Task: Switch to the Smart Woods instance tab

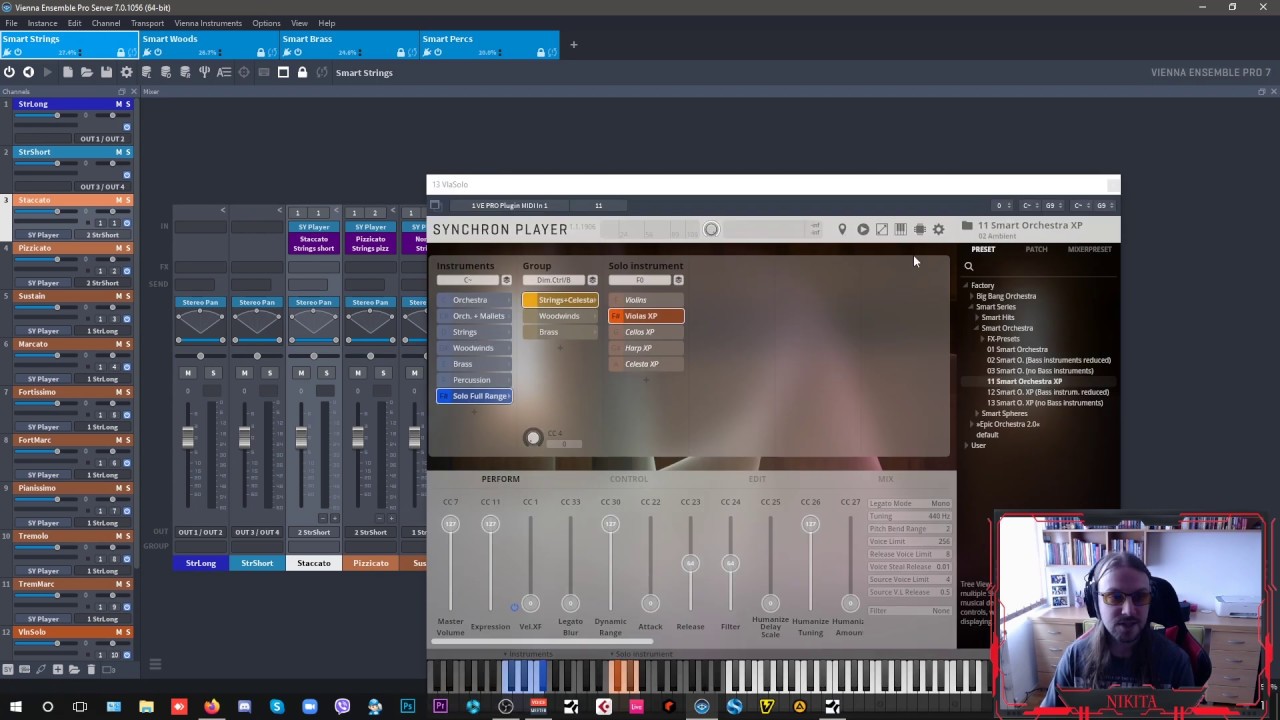Action: pyautogui.click(x=209, y=45)
